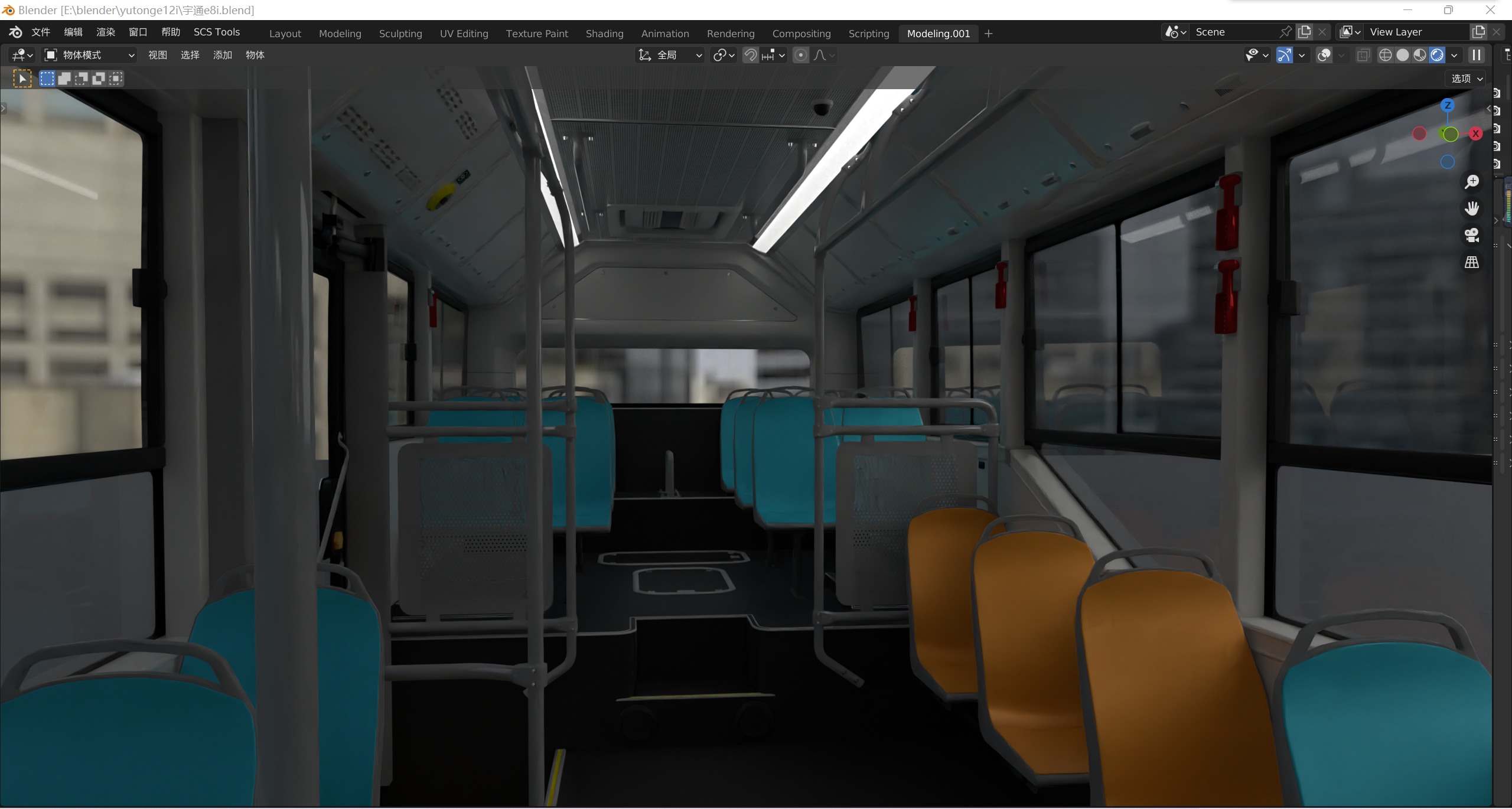Switch to the Scripting workspace tab
The image size is (1512, 809).
tap(869, 34)
